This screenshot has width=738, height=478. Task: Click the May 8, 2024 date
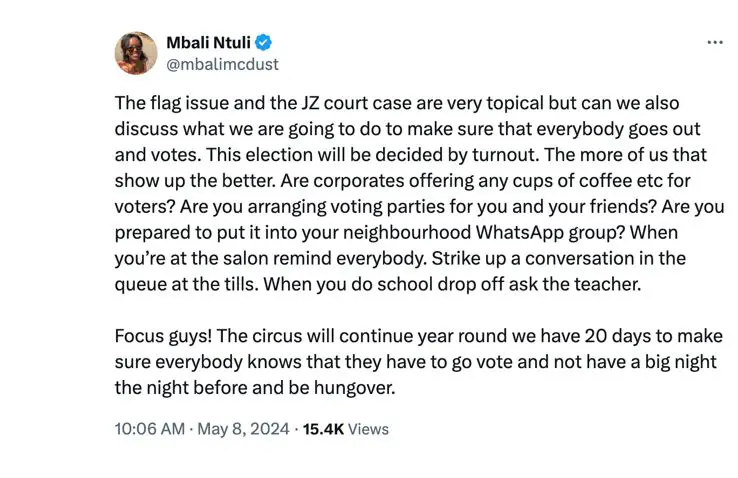243,429
